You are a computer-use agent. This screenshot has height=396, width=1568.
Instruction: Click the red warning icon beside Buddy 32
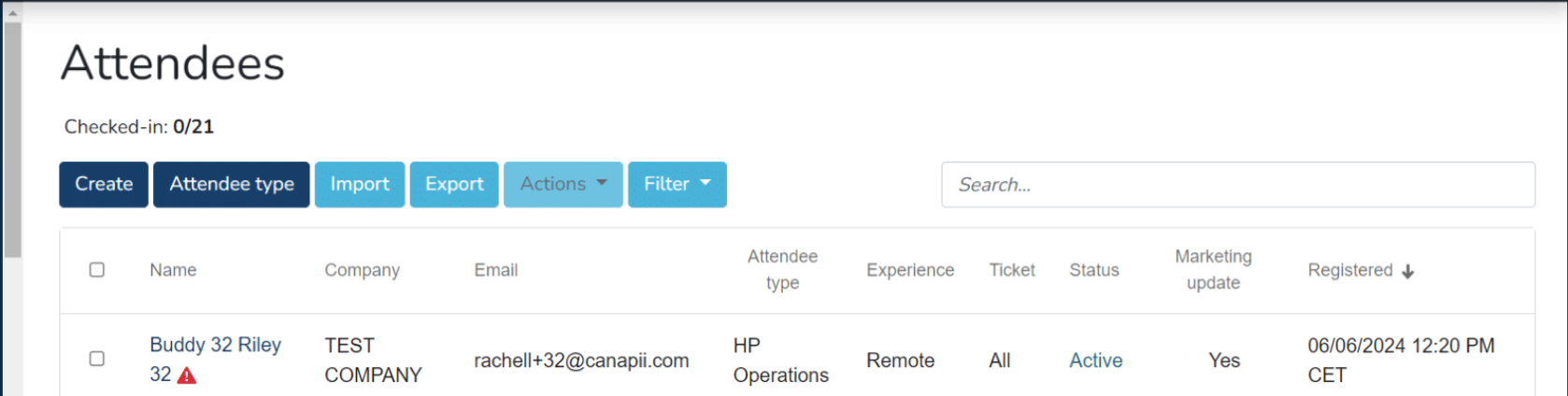tap(187, 375)
